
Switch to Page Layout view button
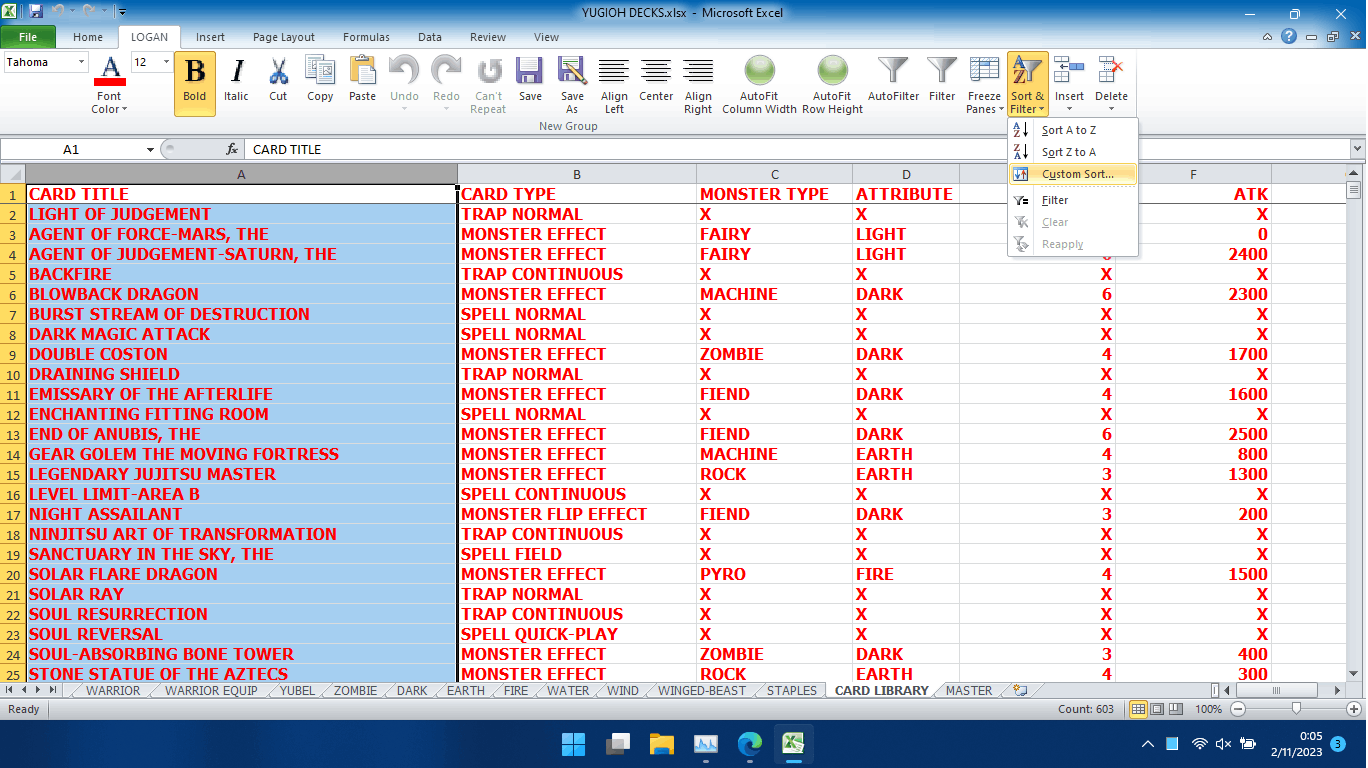click(x=1157, y=709)
